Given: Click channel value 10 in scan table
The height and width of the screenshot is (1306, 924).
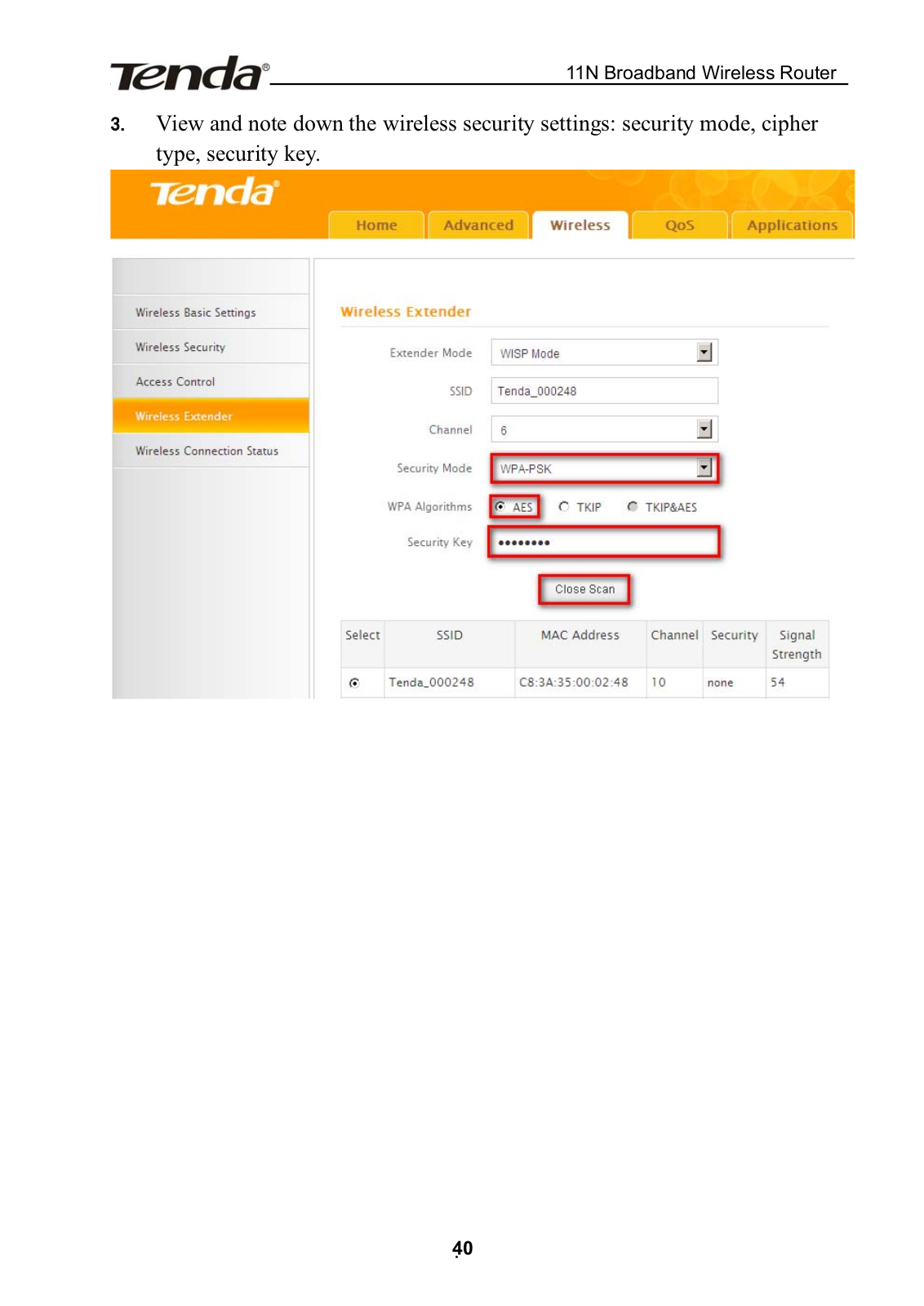Looking at the screenshot, I should pos(658,682).
